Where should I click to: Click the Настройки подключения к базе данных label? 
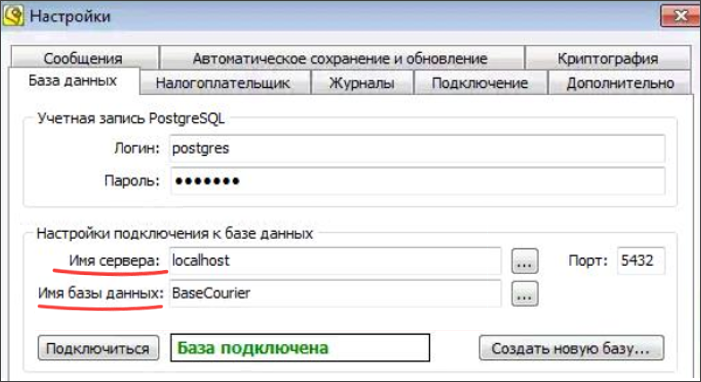pyautogui.click(x=175, y=233)
